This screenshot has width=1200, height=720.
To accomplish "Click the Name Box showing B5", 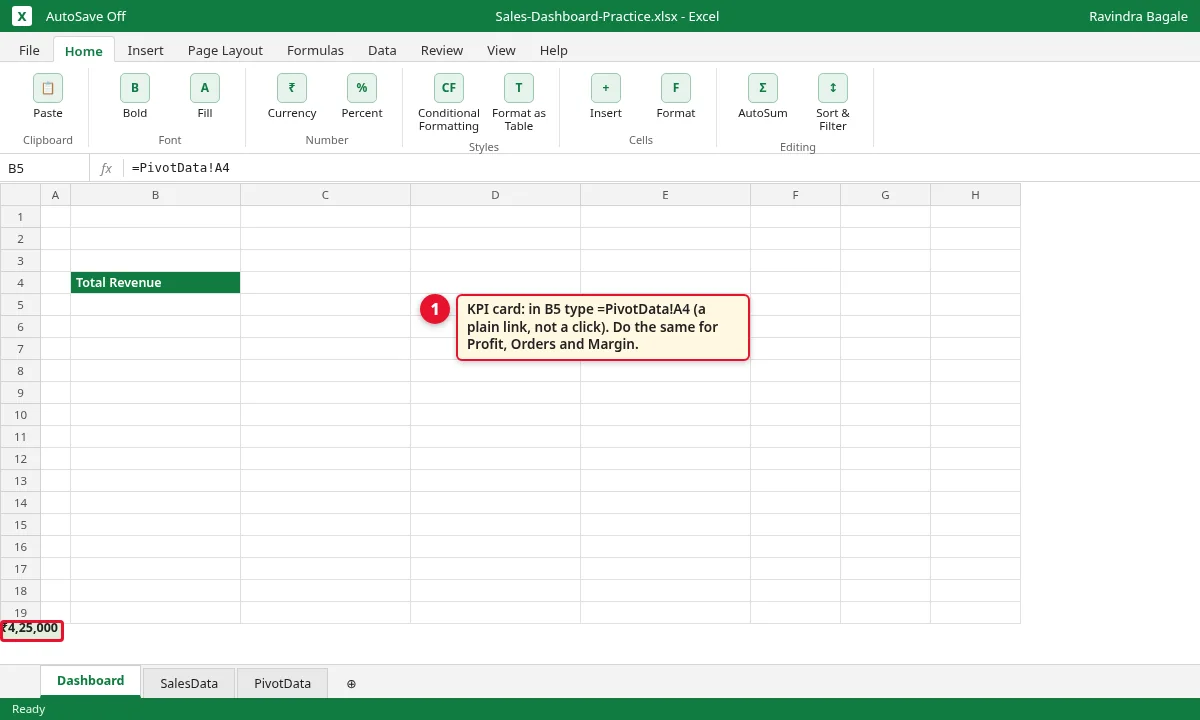I will [45, 168].
